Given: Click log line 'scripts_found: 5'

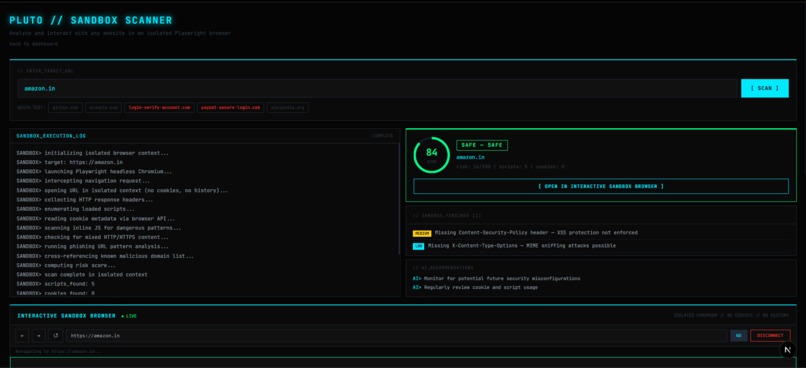Looking at the screenshot, I should click(56, 284).
